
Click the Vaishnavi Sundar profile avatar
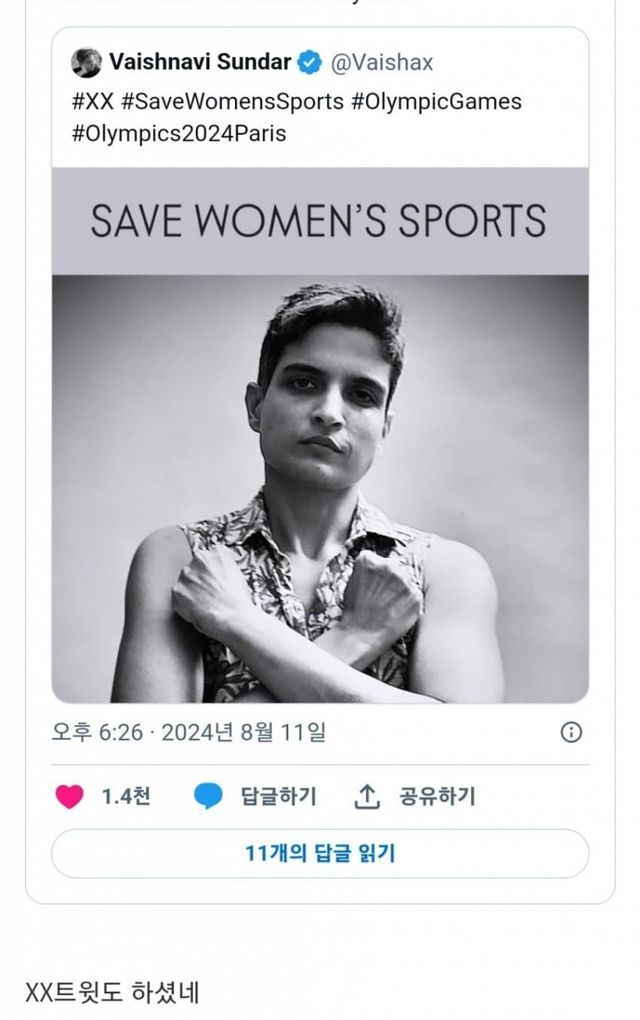click(x=87, y=62)
